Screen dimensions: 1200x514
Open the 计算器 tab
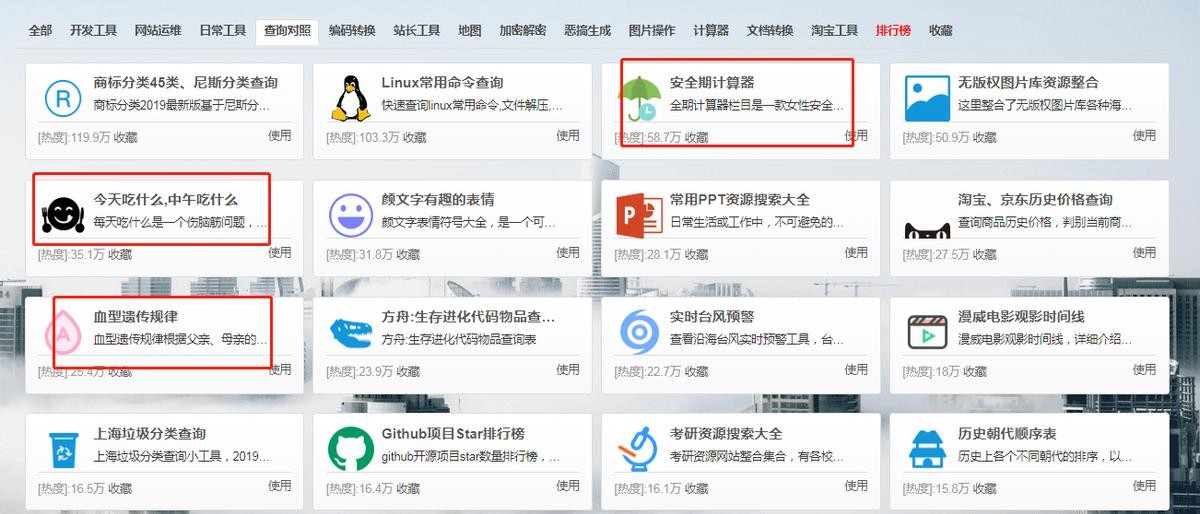click(711, 30)
